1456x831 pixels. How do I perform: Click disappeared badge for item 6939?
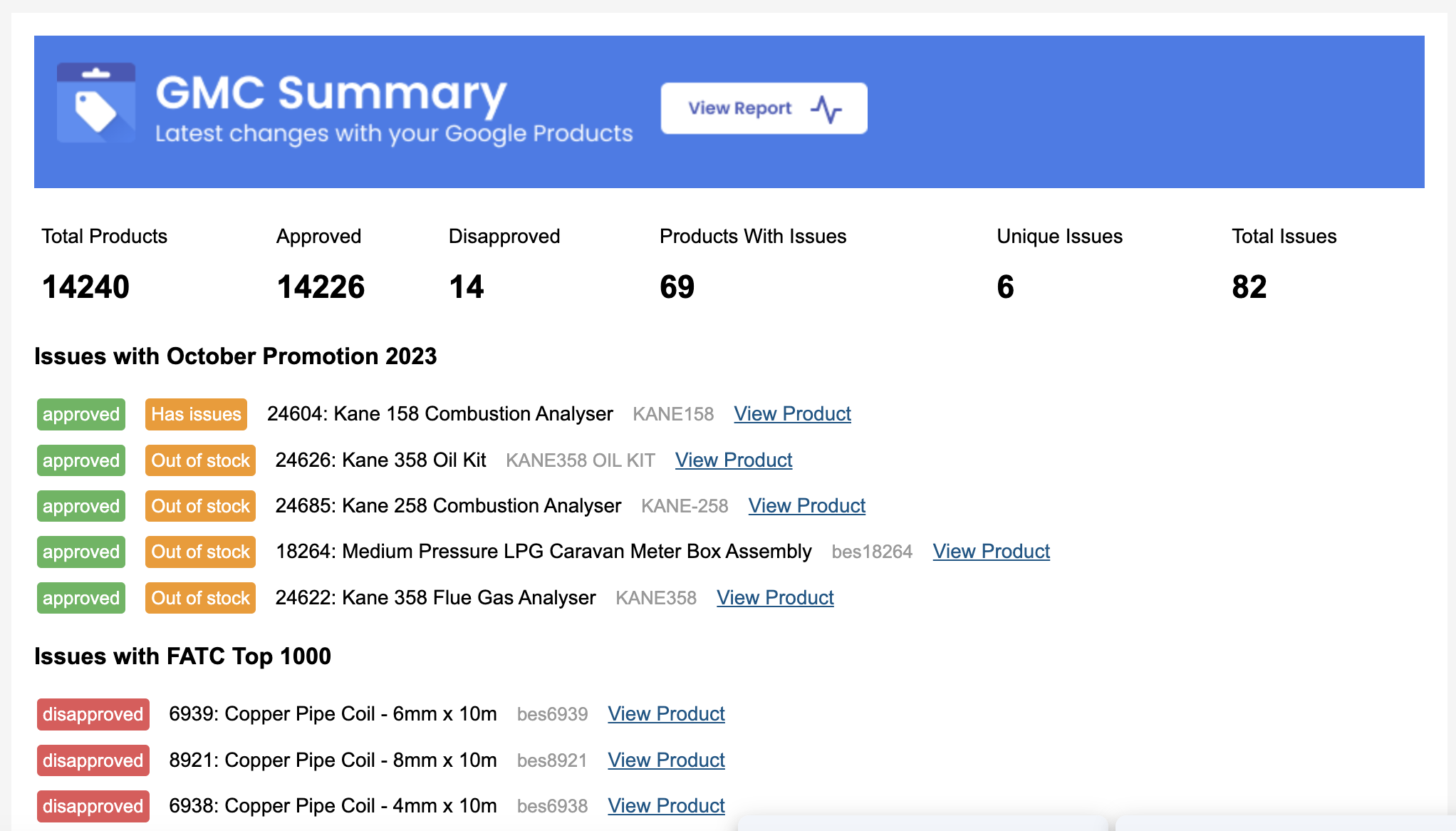(93, 714)
